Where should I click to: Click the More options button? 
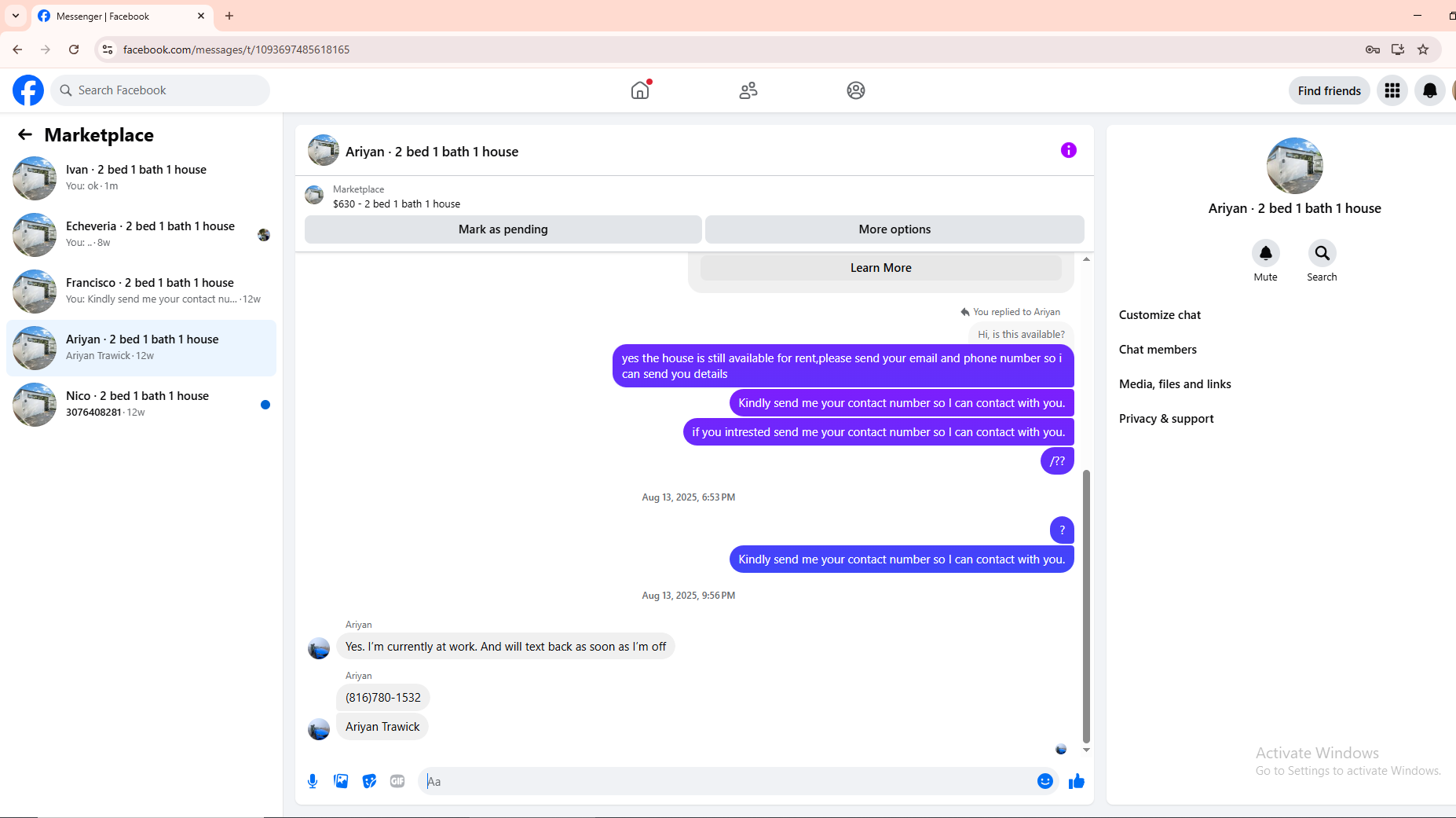tap(894, 229)
